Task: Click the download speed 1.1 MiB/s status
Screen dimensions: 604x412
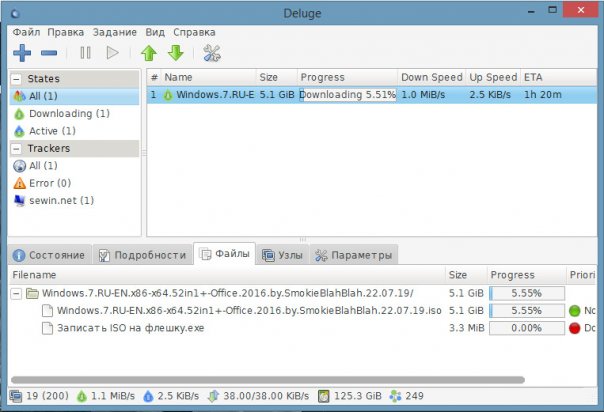Action: pyautogui.click(x=106, y=396)
